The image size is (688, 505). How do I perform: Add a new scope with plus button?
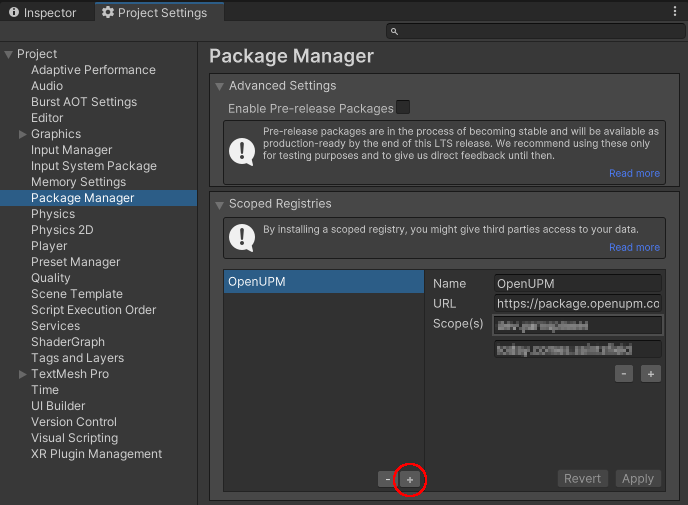click(x=651, y=373)
